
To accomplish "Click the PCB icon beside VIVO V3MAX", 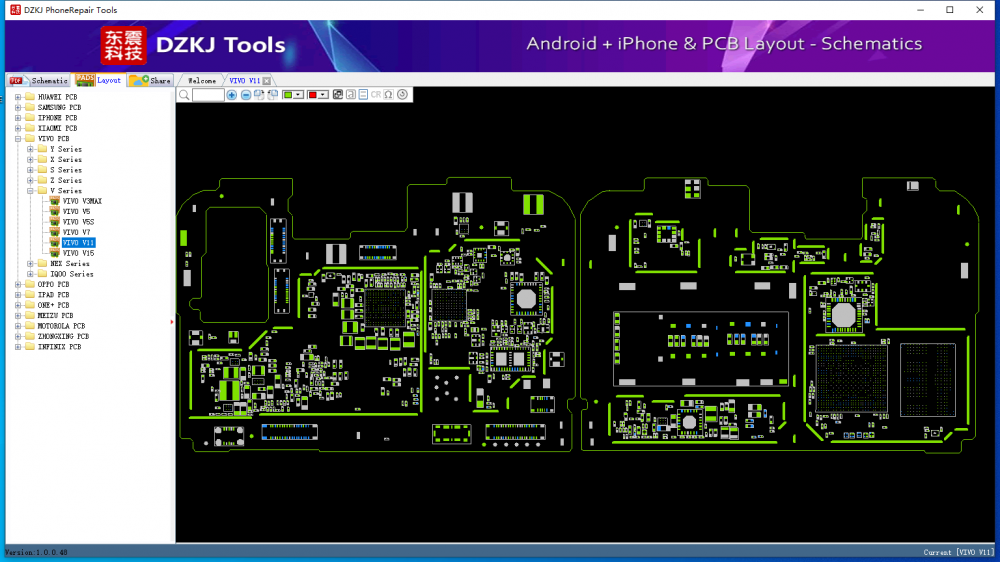I will click(54, 201).
